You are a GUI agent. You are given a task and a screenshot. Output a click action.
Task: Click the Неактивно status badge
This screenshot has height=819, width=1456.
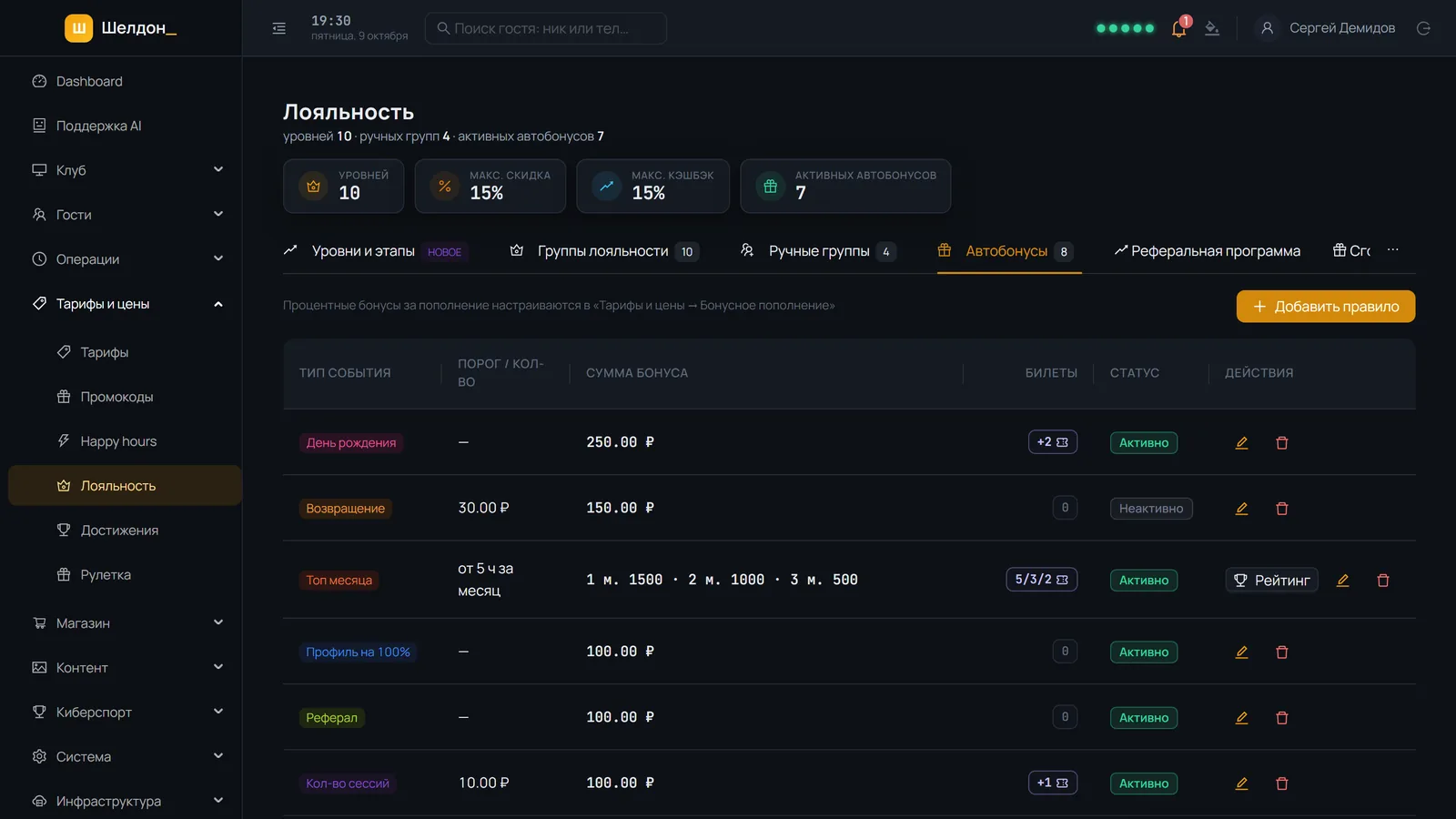pyautogui.click(x=1151, y=509)
